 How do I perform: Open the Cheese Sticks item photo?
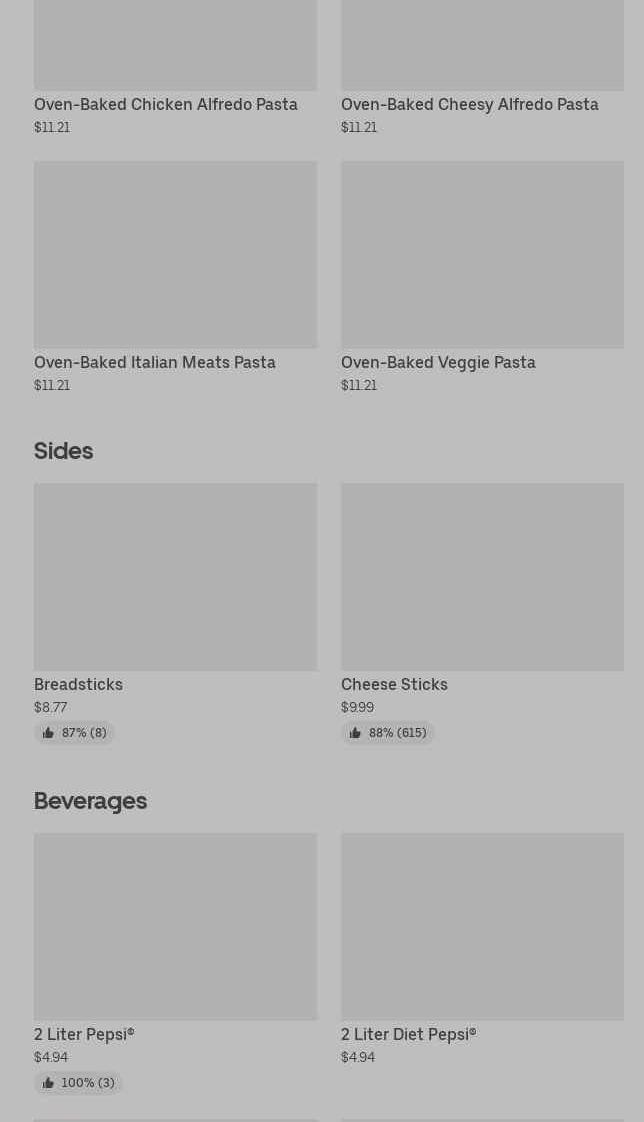pyautogui.click(x=482, y=577)
